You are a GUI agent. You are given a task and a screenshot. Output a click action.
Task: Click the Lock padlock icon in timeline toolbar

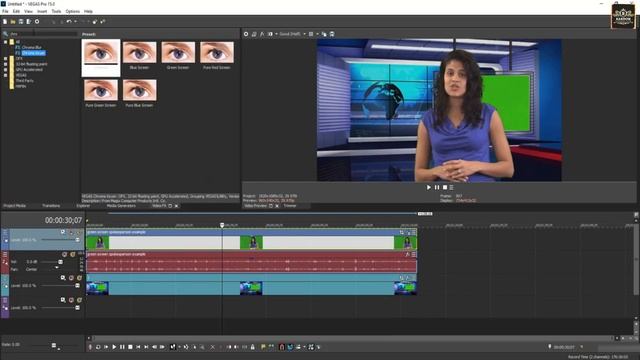[x=253, y=347]
